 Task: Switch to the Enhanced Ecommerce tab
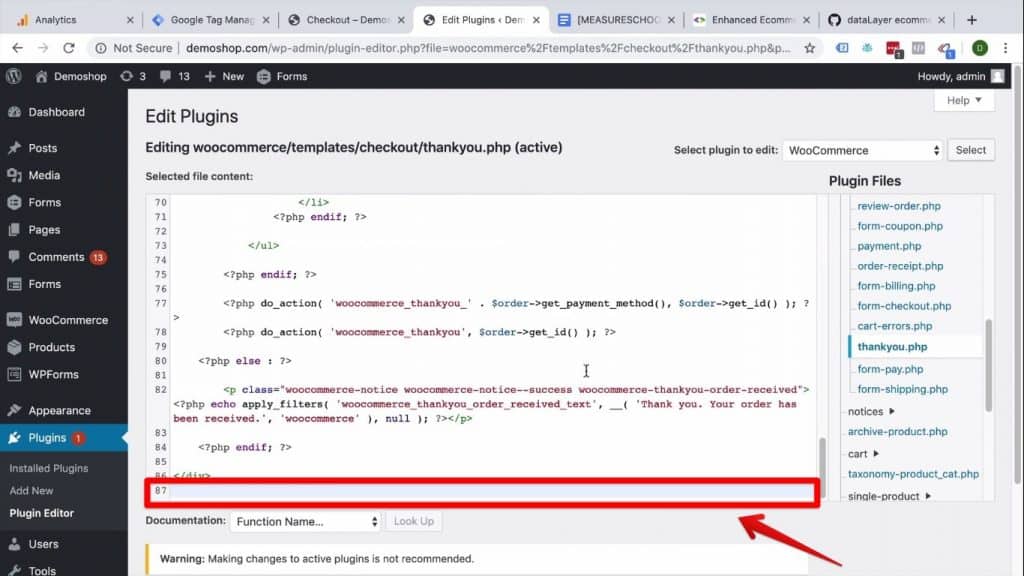pos(752,20)
